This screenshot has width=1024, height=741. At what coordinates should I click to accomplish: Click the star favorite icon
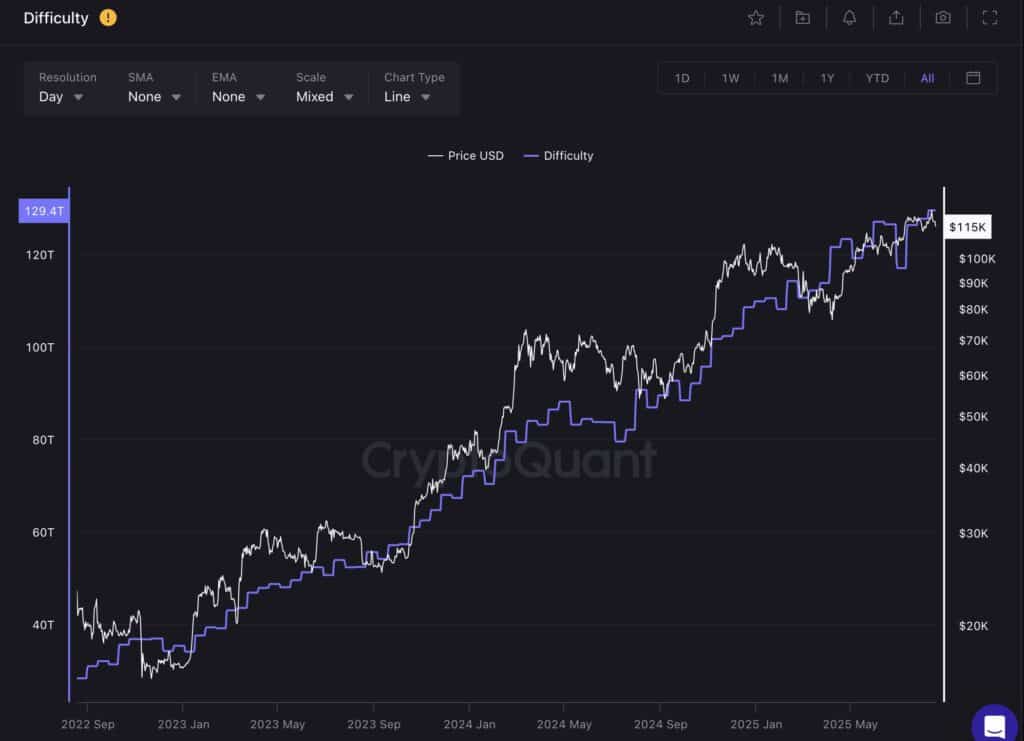(x=756, y=18)
